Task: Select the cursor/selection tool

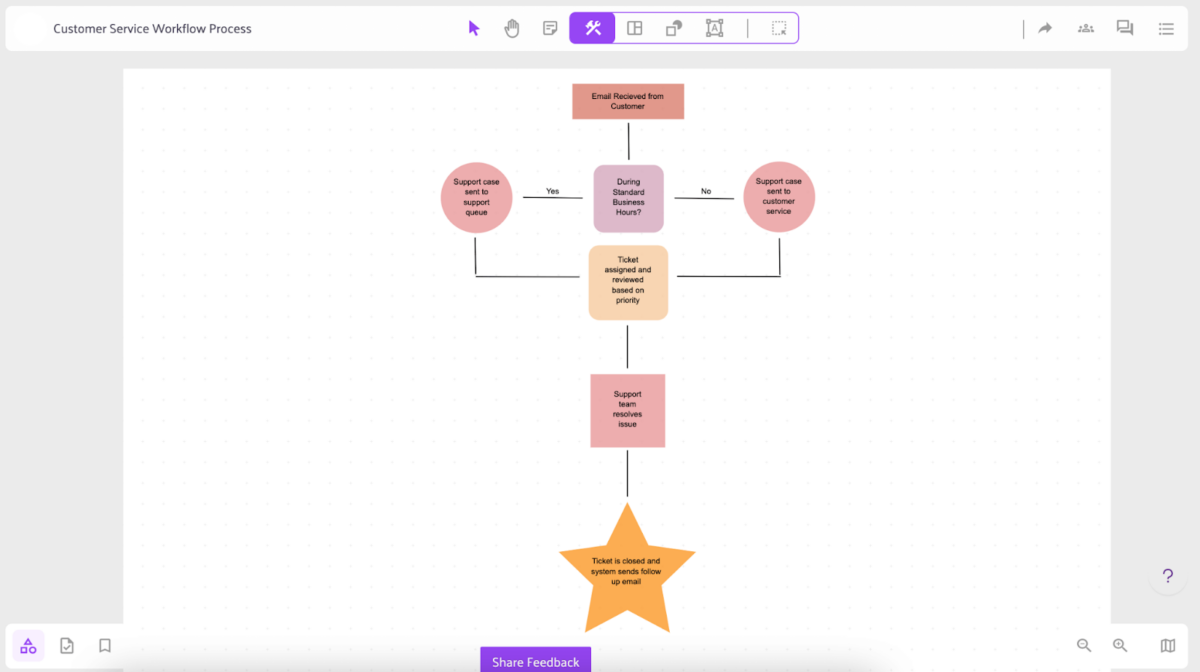Action: point(473,28)
